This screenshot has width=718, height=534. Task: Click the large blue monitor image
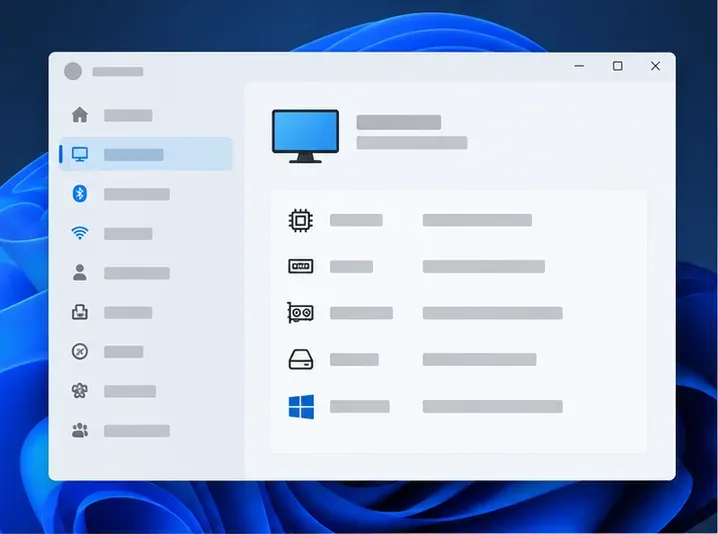click(305, 136)
